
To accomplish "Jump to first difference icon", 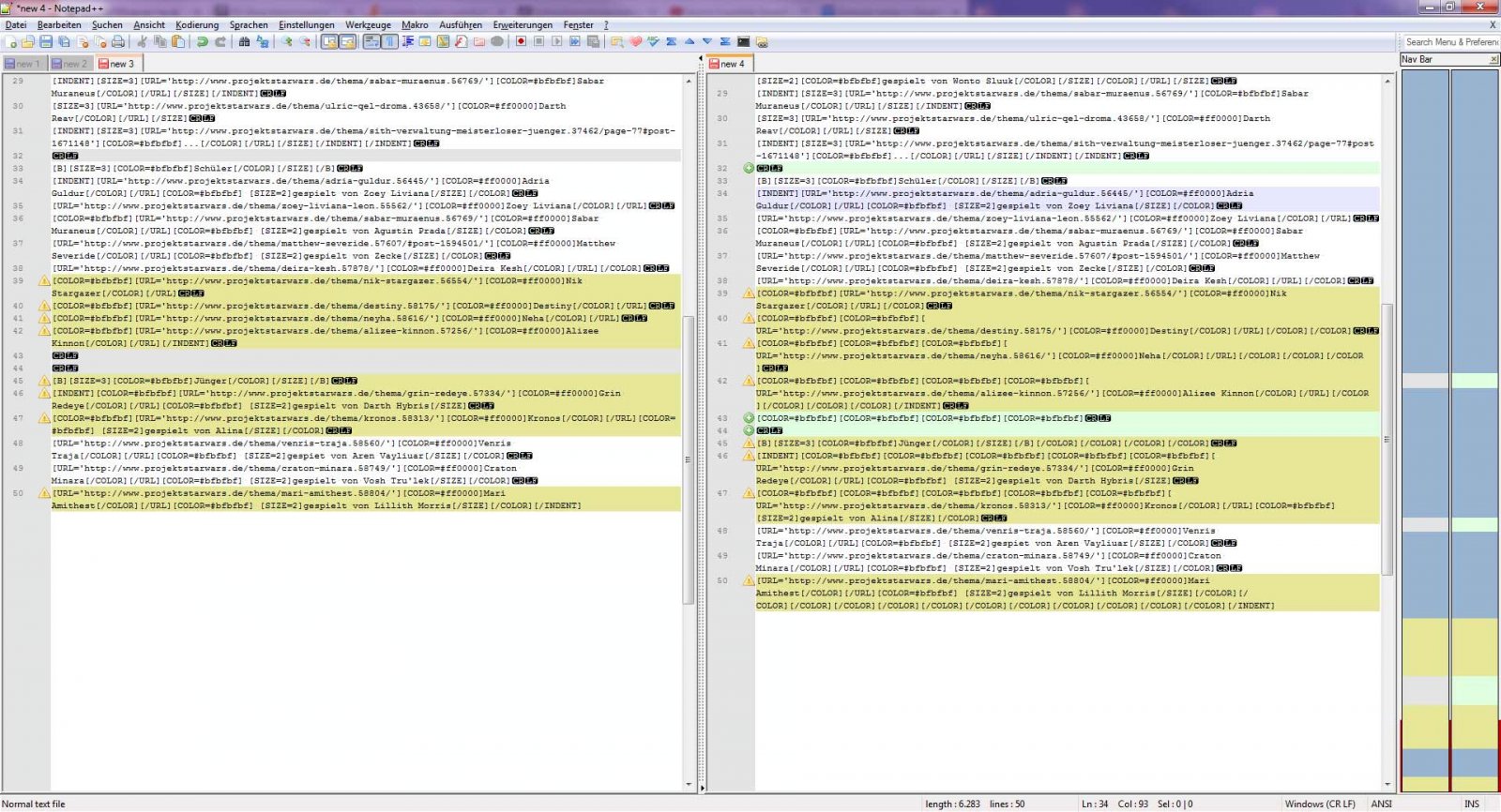I will tap(671, 41).
